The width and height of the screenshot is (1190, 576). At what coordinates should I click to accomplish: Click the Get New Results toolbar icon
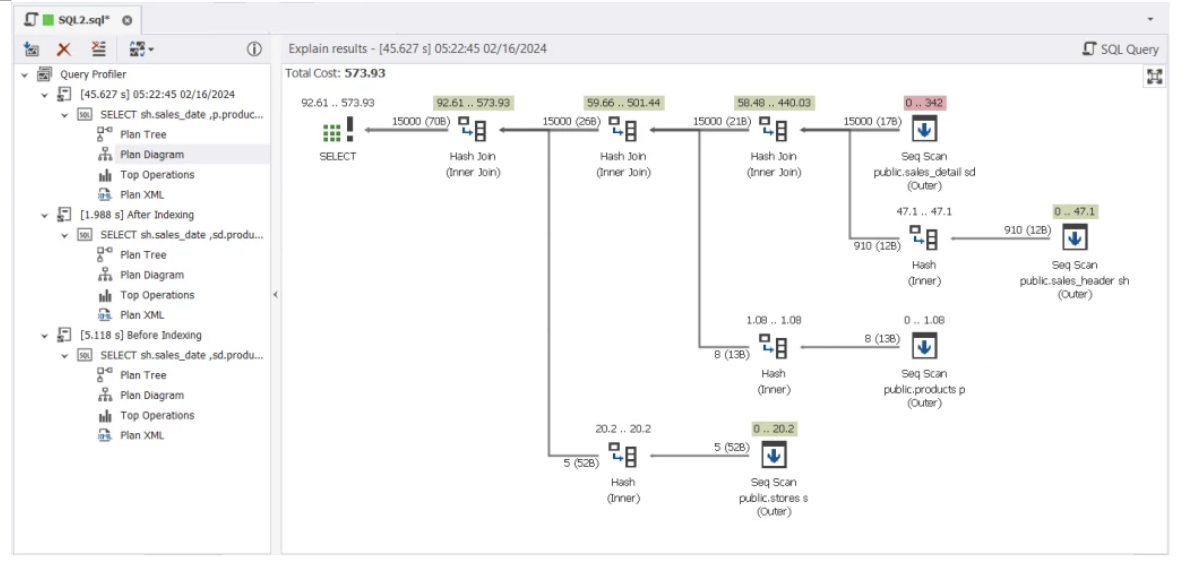click(x=31, y=49)
